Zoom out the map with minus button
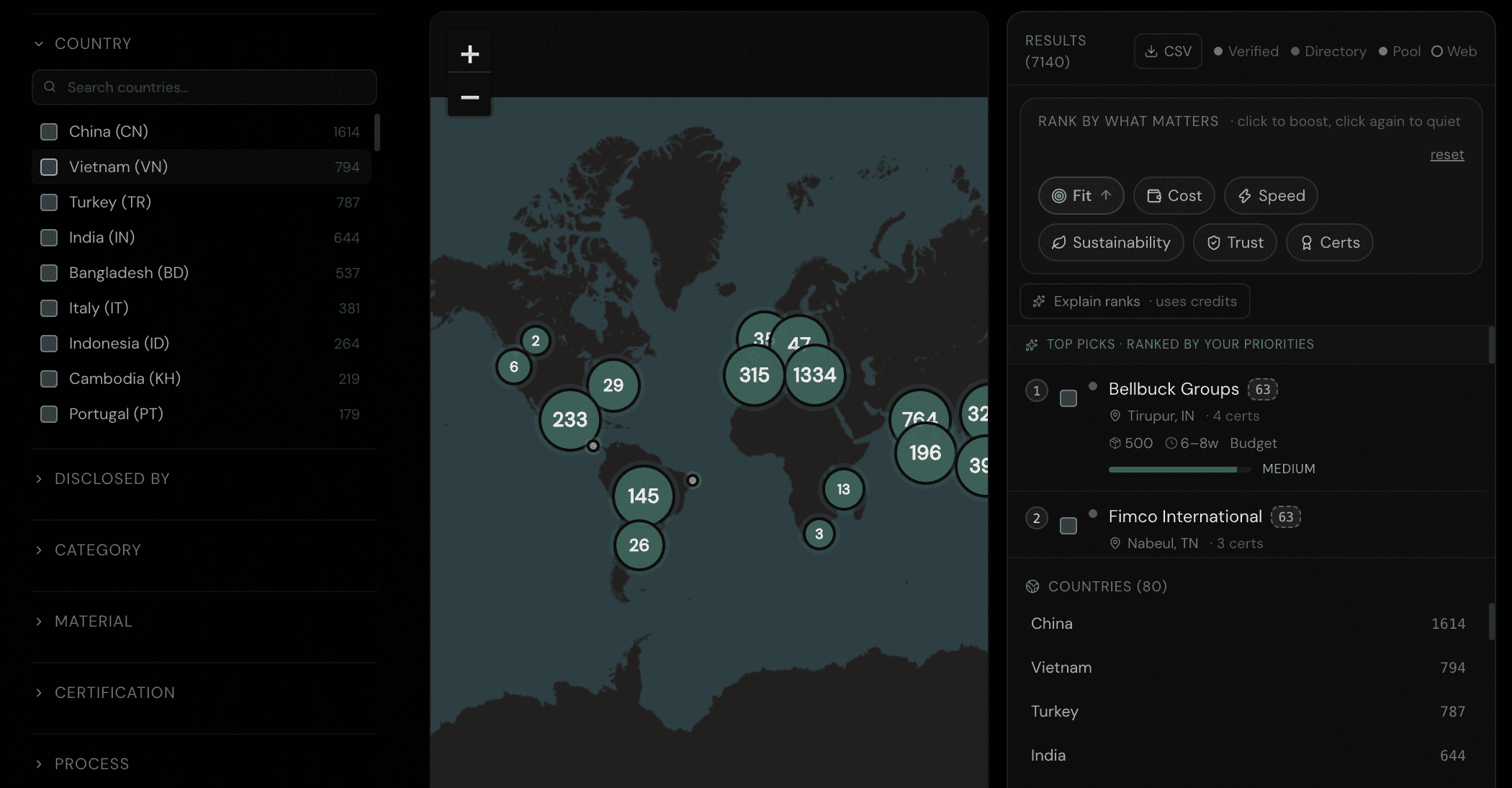 coord(469,97)
